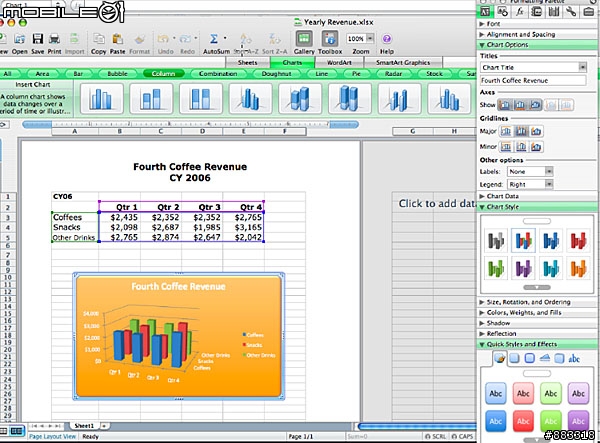Choose the red chart style
Image resolution: width=600 pixels, height=443 pixels.
(x=578, y=240)
